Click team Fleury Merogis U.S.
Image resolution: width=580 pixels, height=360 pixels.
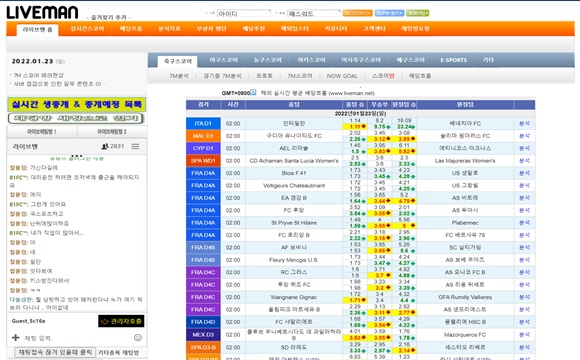[294, 260]
